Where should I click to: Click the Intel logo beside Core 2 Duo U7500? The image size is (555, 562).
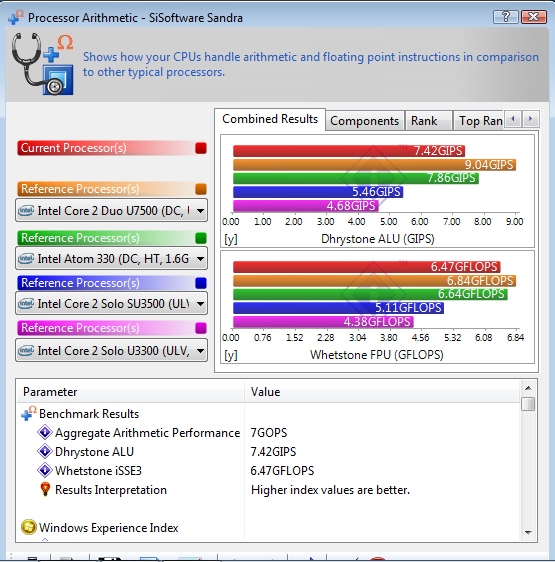26,210
